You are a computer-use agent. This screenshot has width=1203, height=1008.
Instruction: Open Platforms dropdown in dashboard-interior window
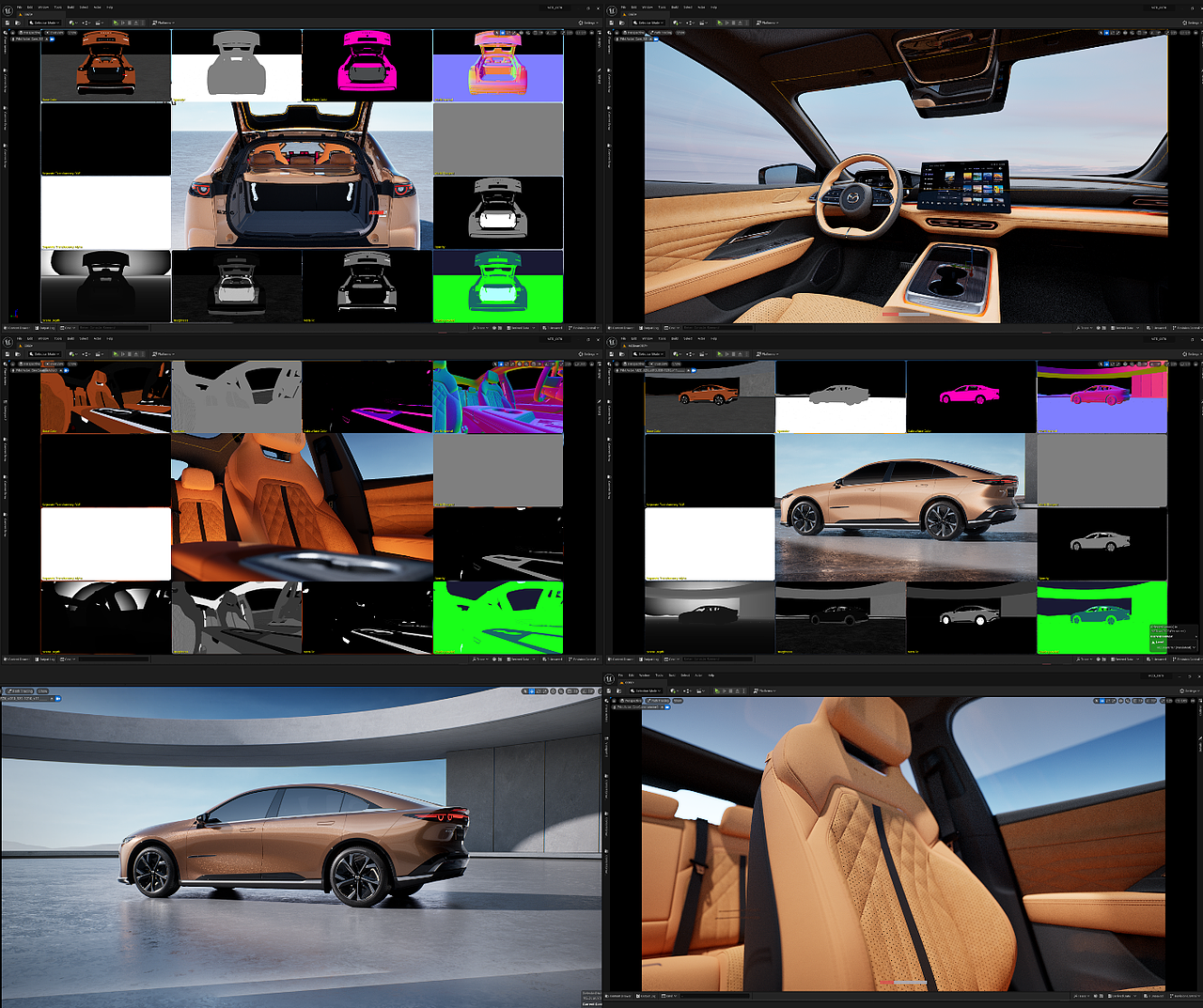click(768, 23)
